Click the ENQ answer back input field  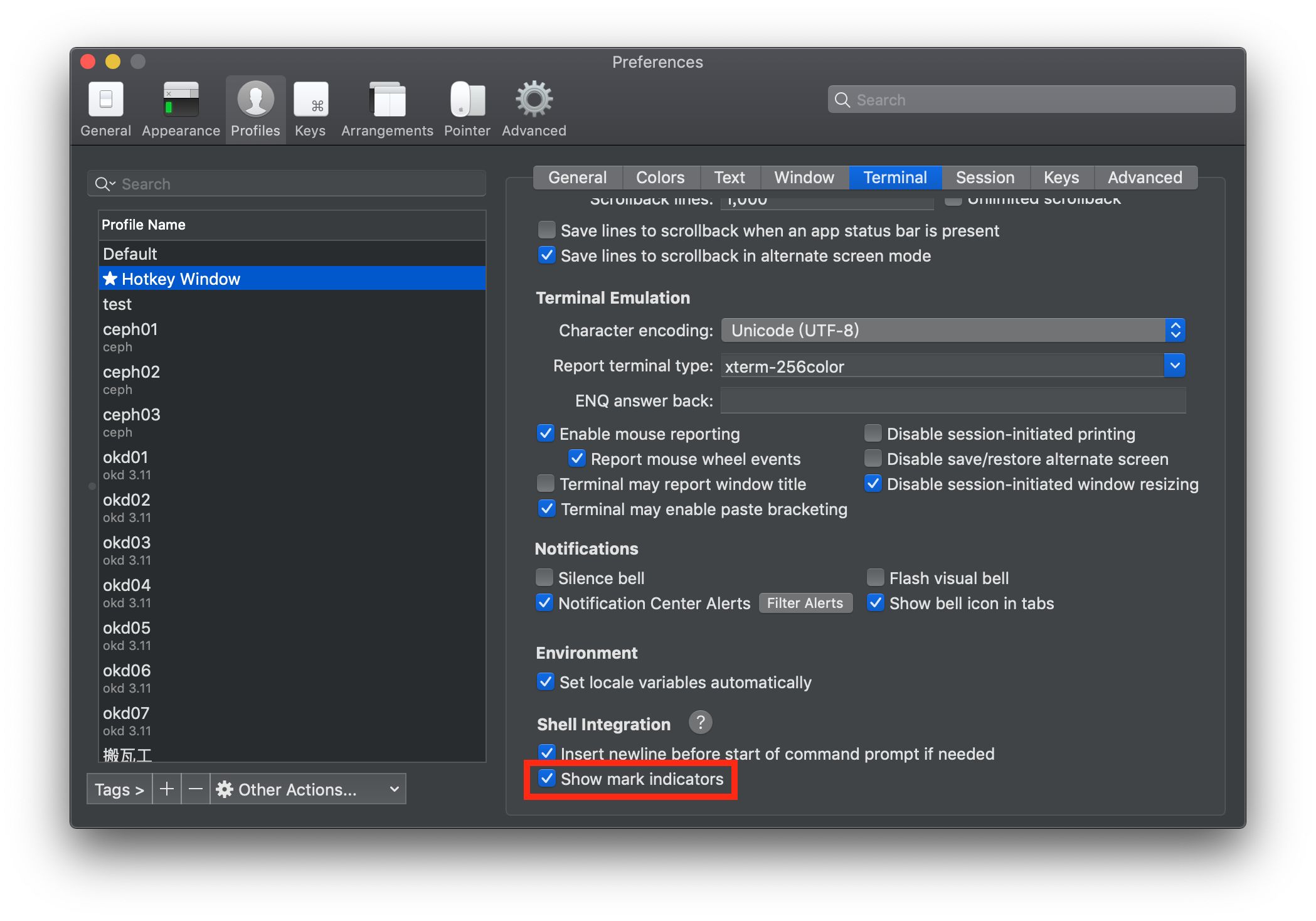click(953, 401)
